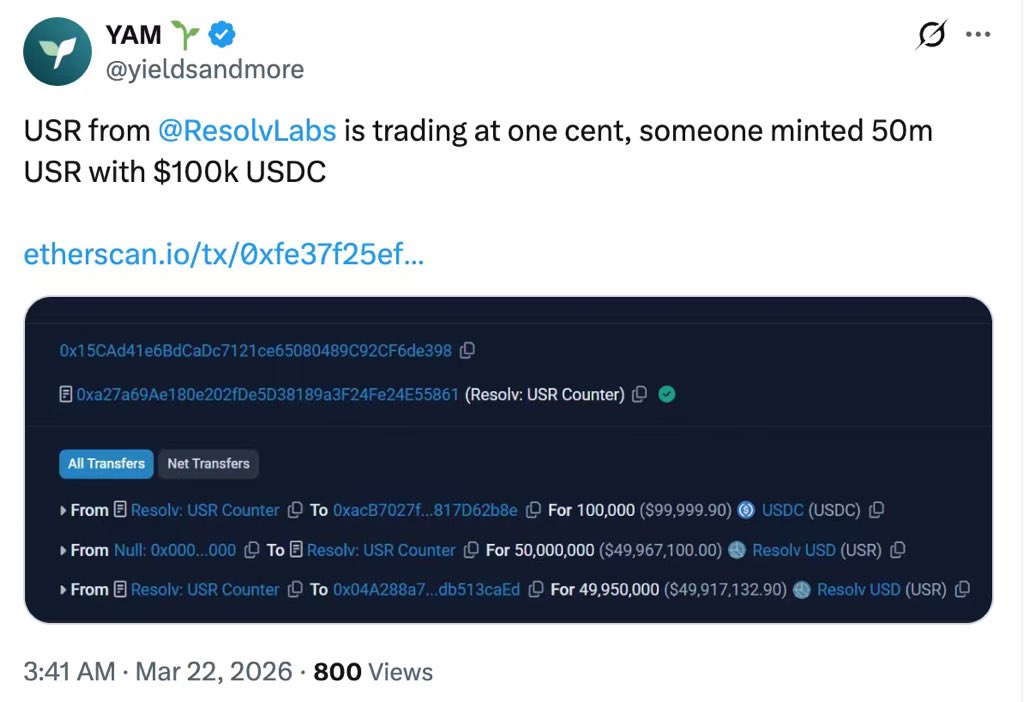Open the etherscan.io transaction link

pyautogui.click(x=223, y=254)
